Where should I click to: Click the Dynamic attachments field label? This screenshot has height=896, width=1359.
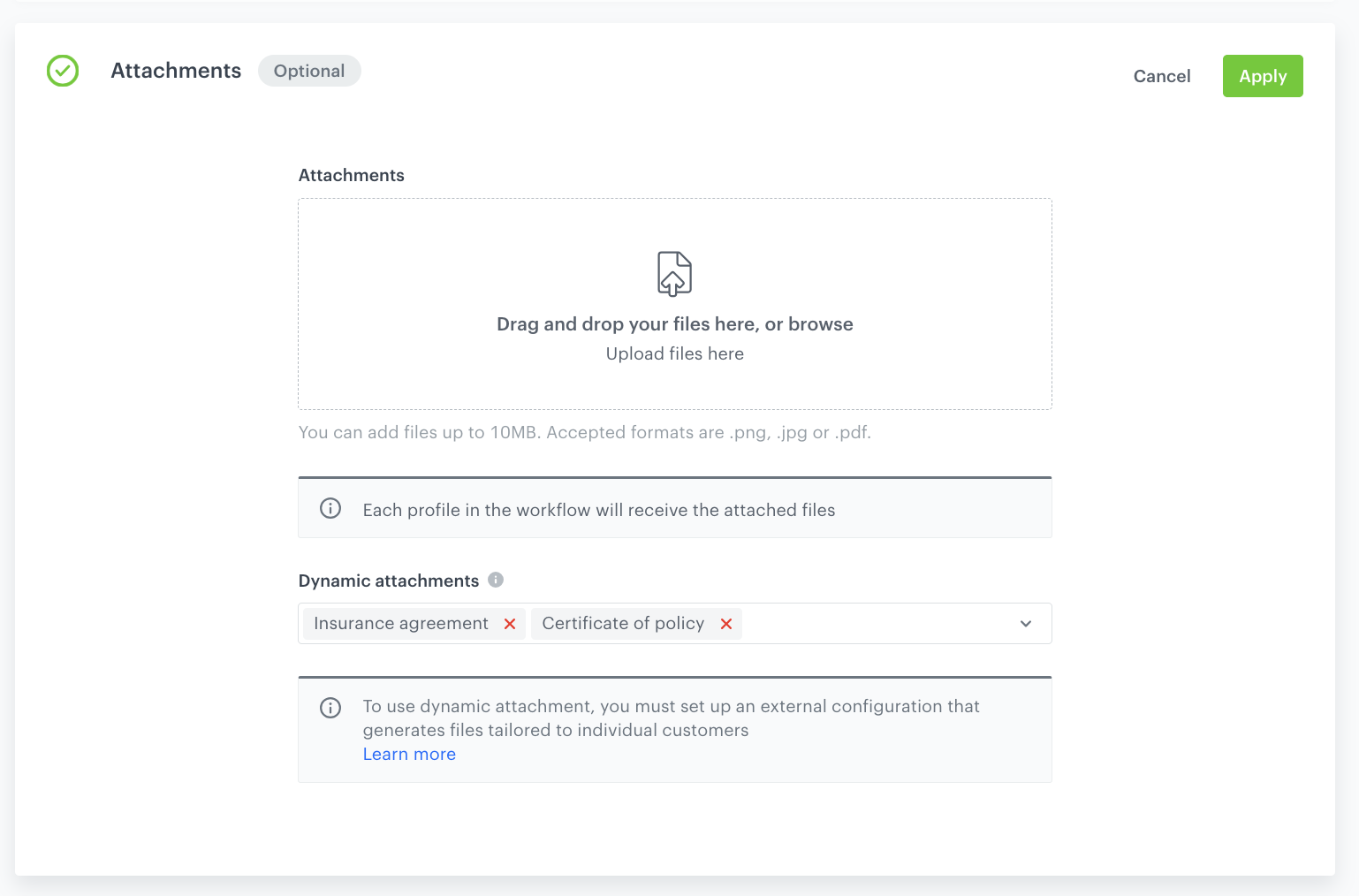[389, 581]
